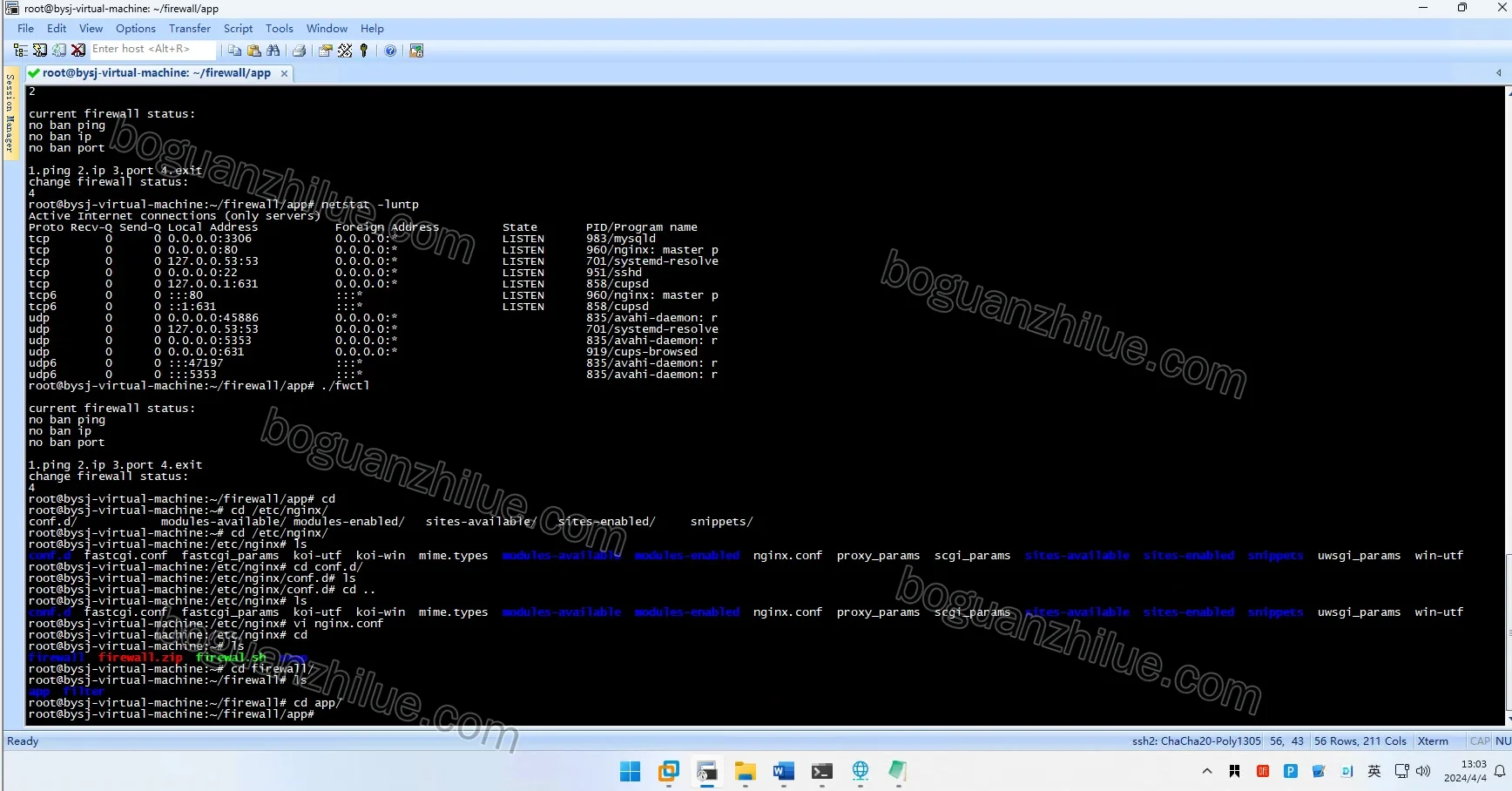1512x791 pixels.
Task: Click the Paste clipboard icon
Action: pos(253,51)
